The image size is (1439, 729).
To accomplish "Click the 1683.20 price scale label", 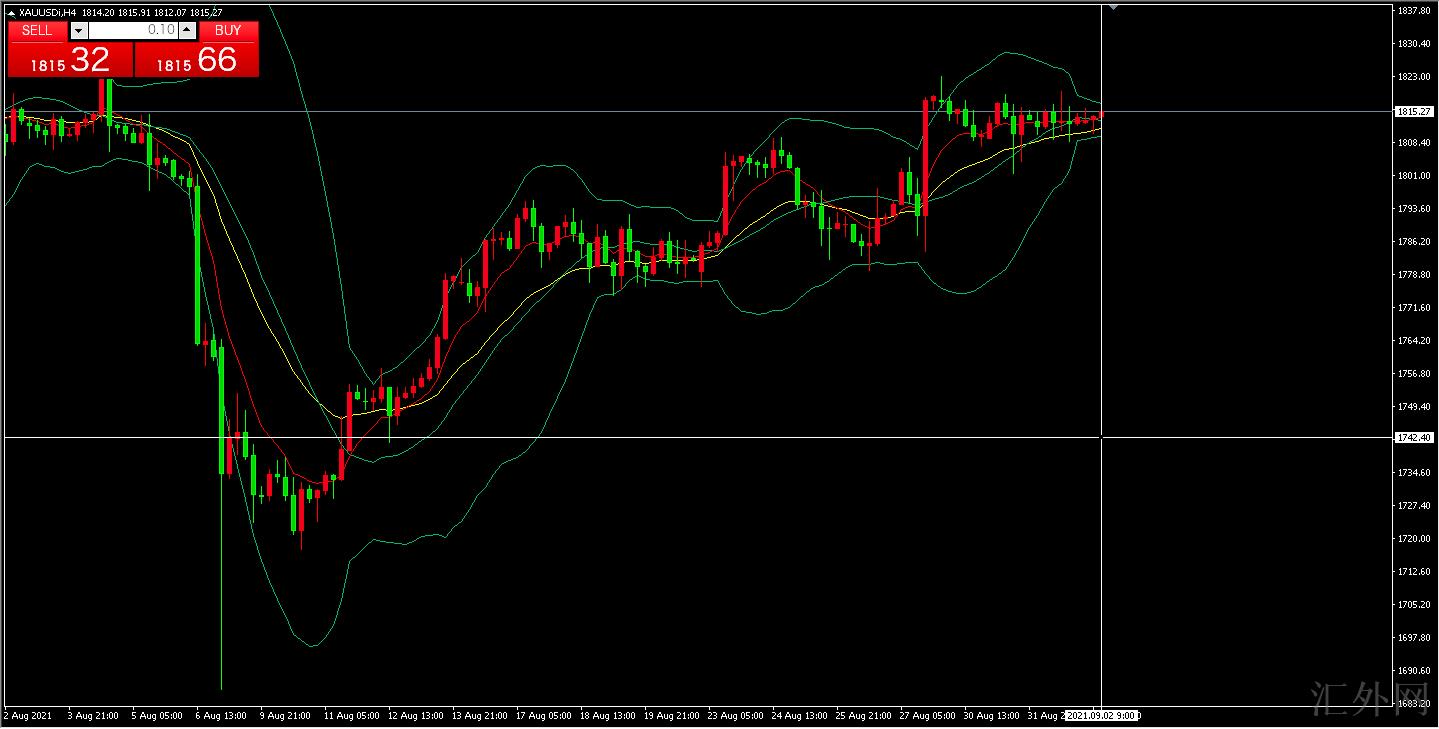I will point(1414,704).
